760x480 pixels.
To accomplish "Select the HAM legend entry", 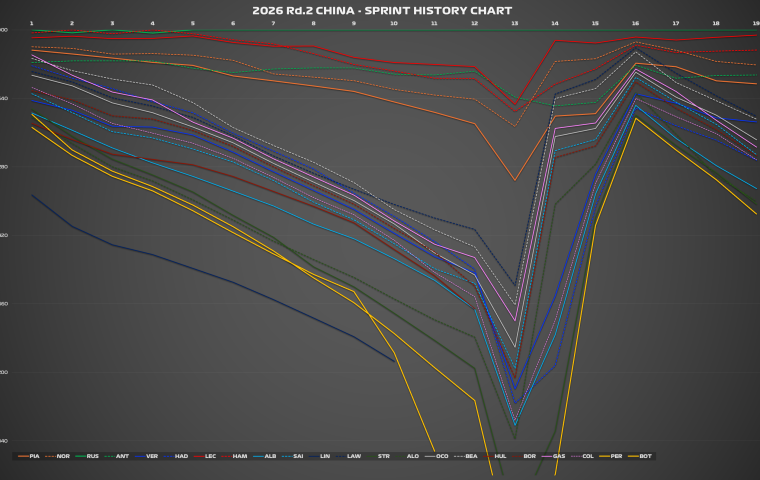I will (x=240, y=456).
